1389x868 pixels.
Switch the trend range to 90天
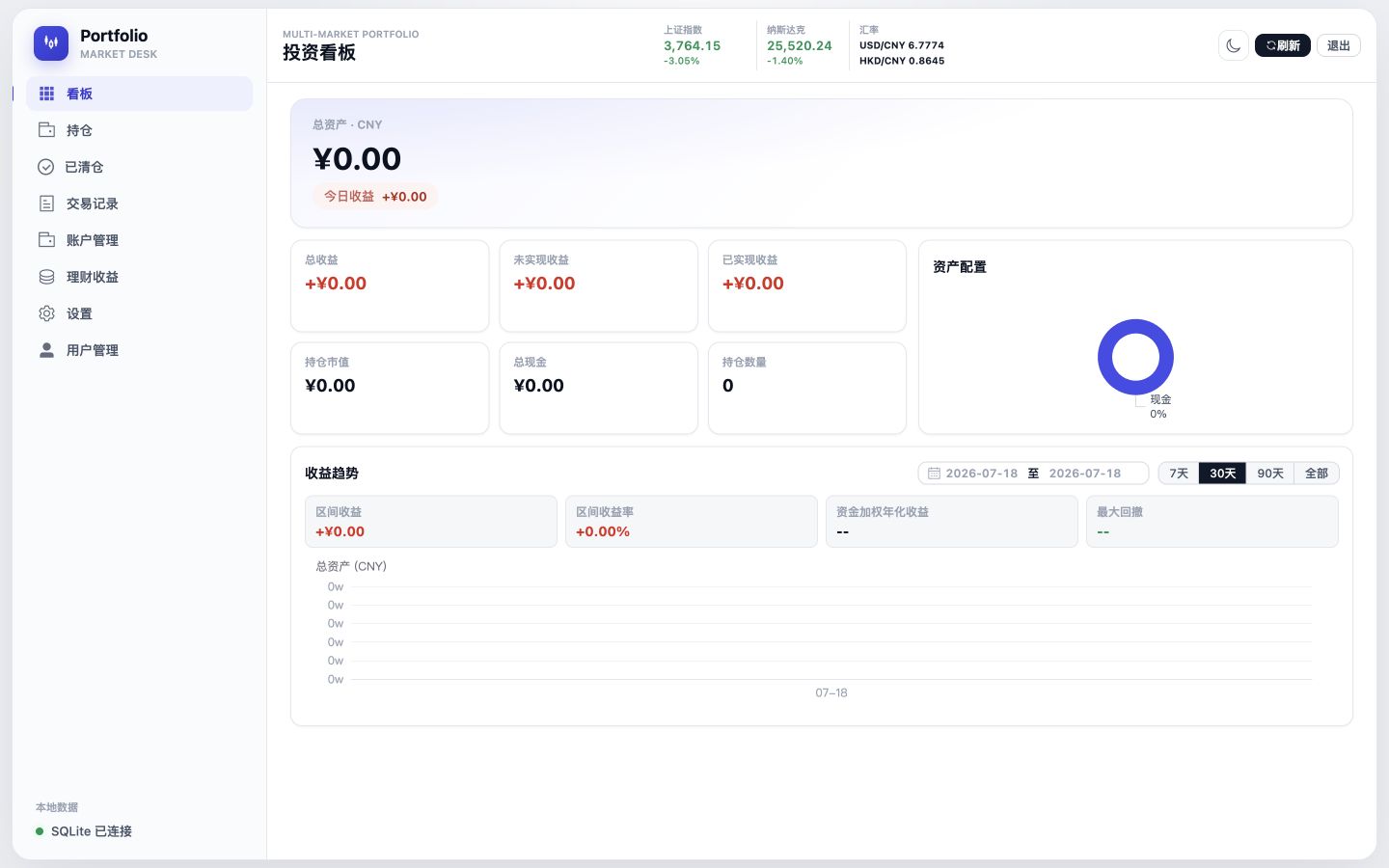click(x=1269, y=474)
